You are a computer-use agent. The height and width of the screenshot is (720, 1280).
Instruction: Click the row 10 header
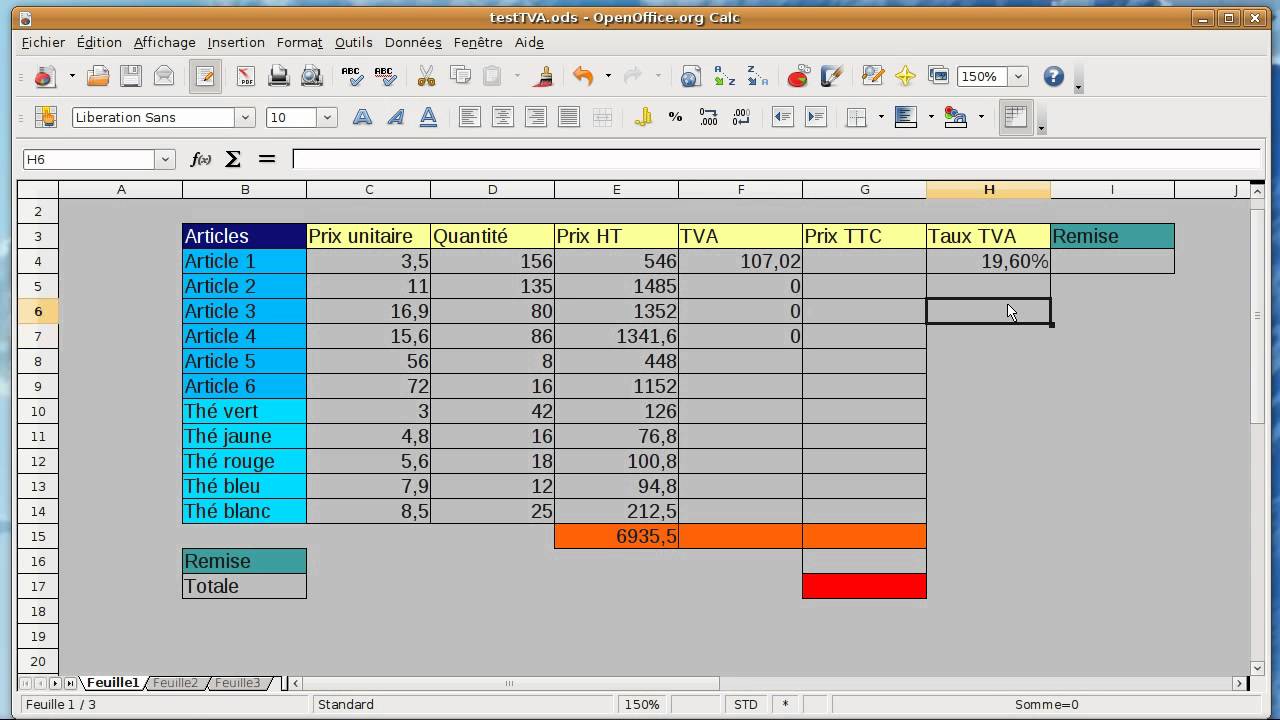point(38,411)
